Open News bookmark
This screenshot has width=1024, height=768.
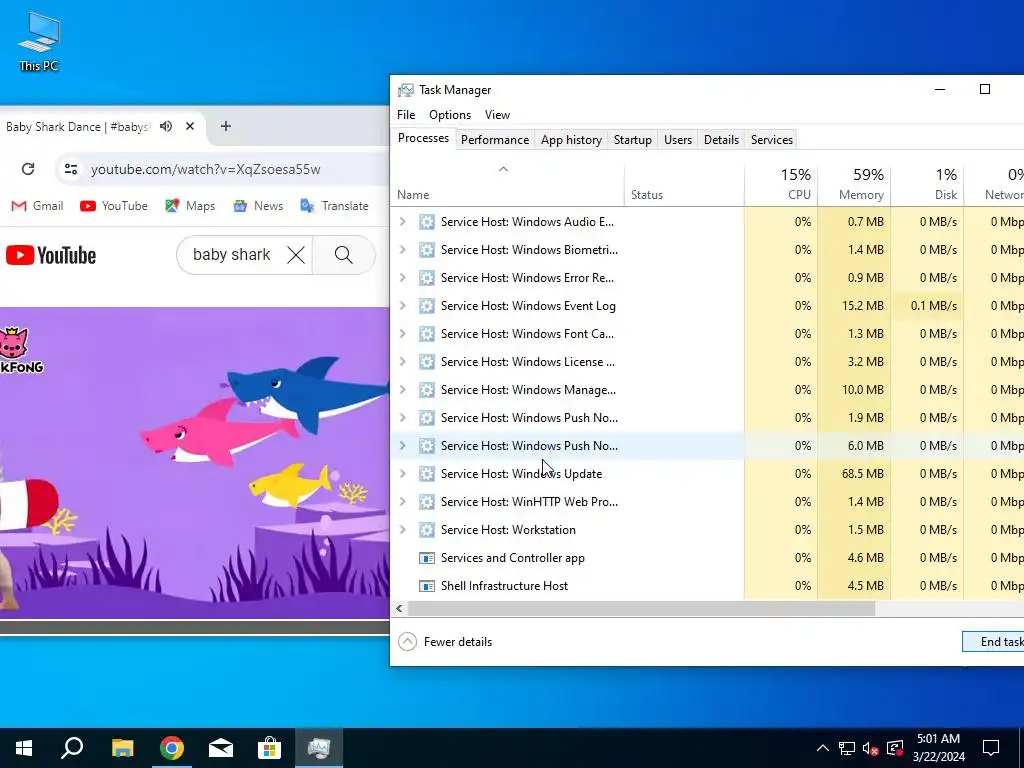coord(258,206)
